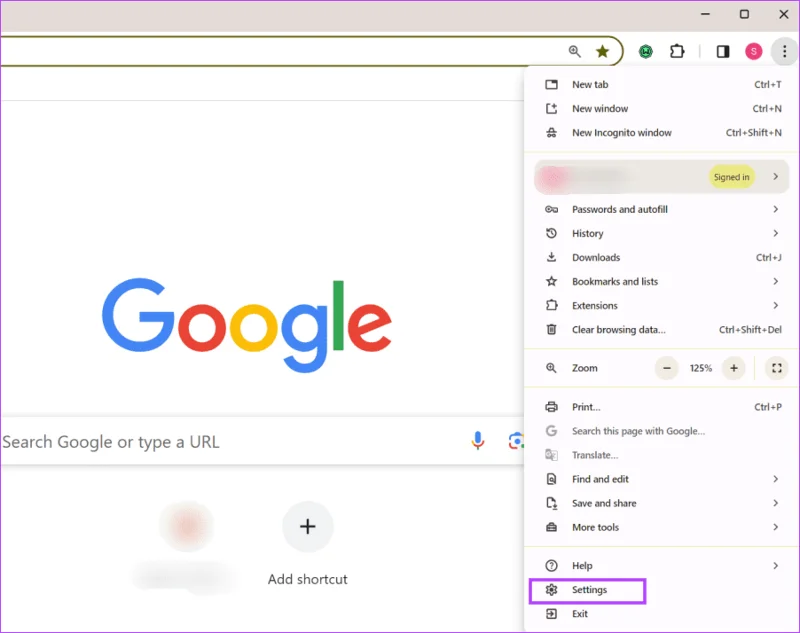Click the 125% zoom level value
This screenshot has height=633, width=800.
701,368
